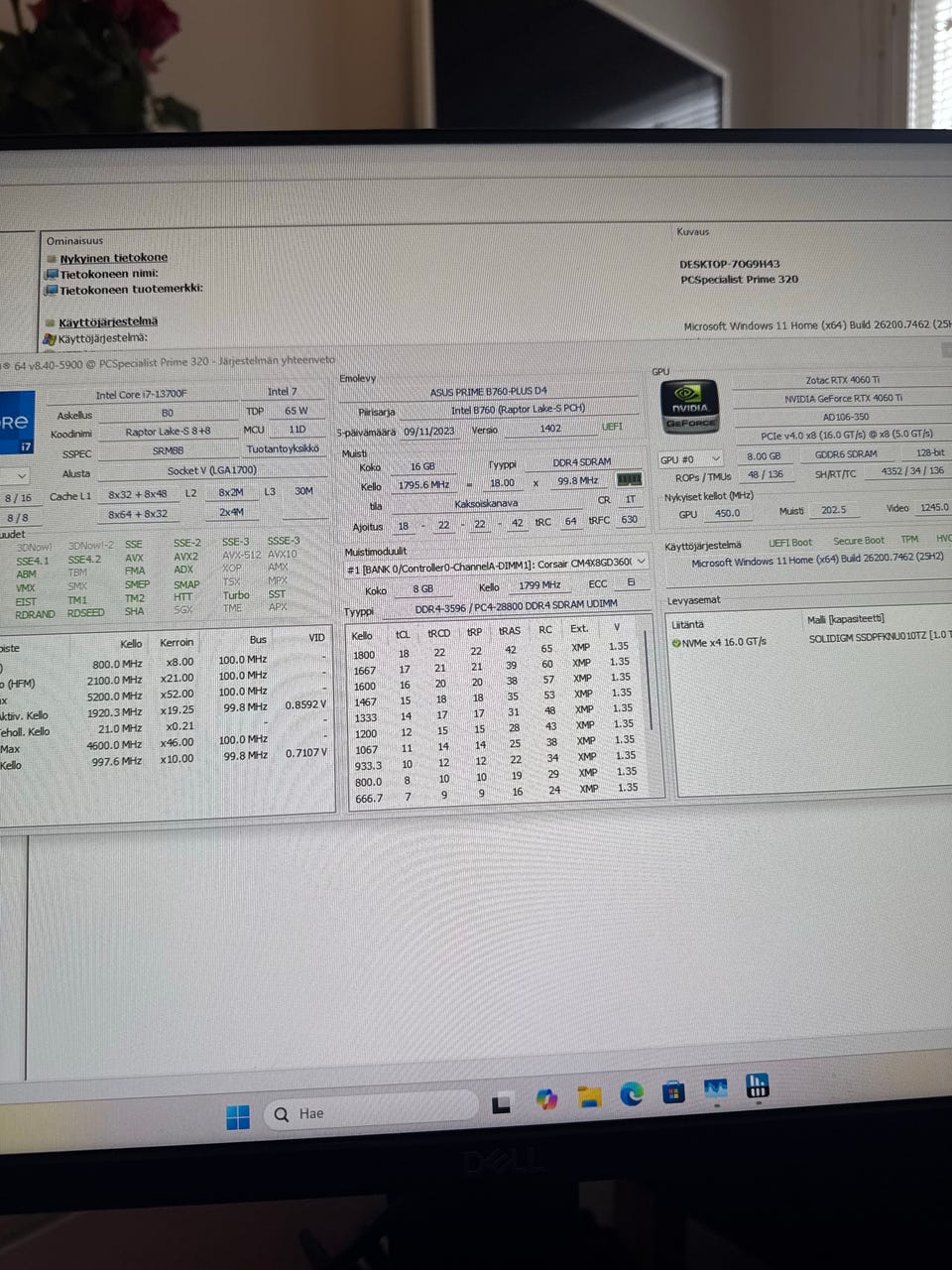The height and width of the screenshot is (1270, 952).
Task: Click the VID column header
Action: click(x=316, y=638)
